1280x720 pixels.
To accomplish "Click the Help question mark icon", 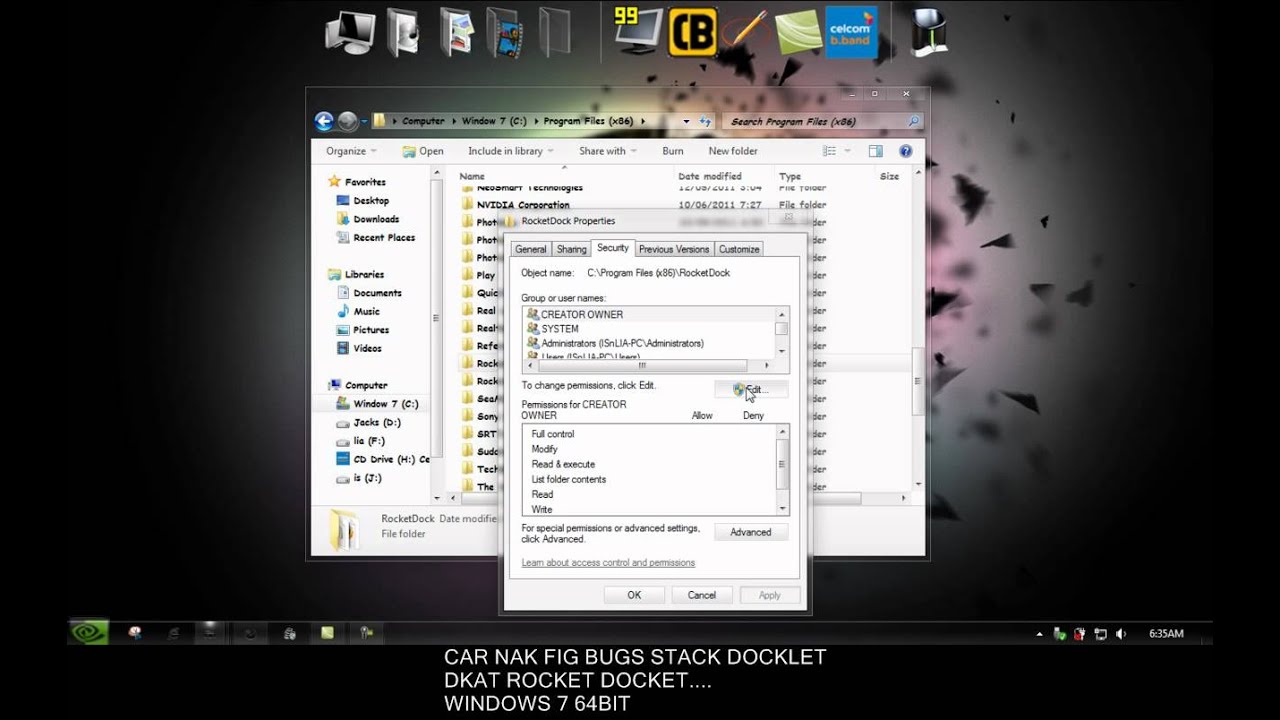I will coord(905,150).
